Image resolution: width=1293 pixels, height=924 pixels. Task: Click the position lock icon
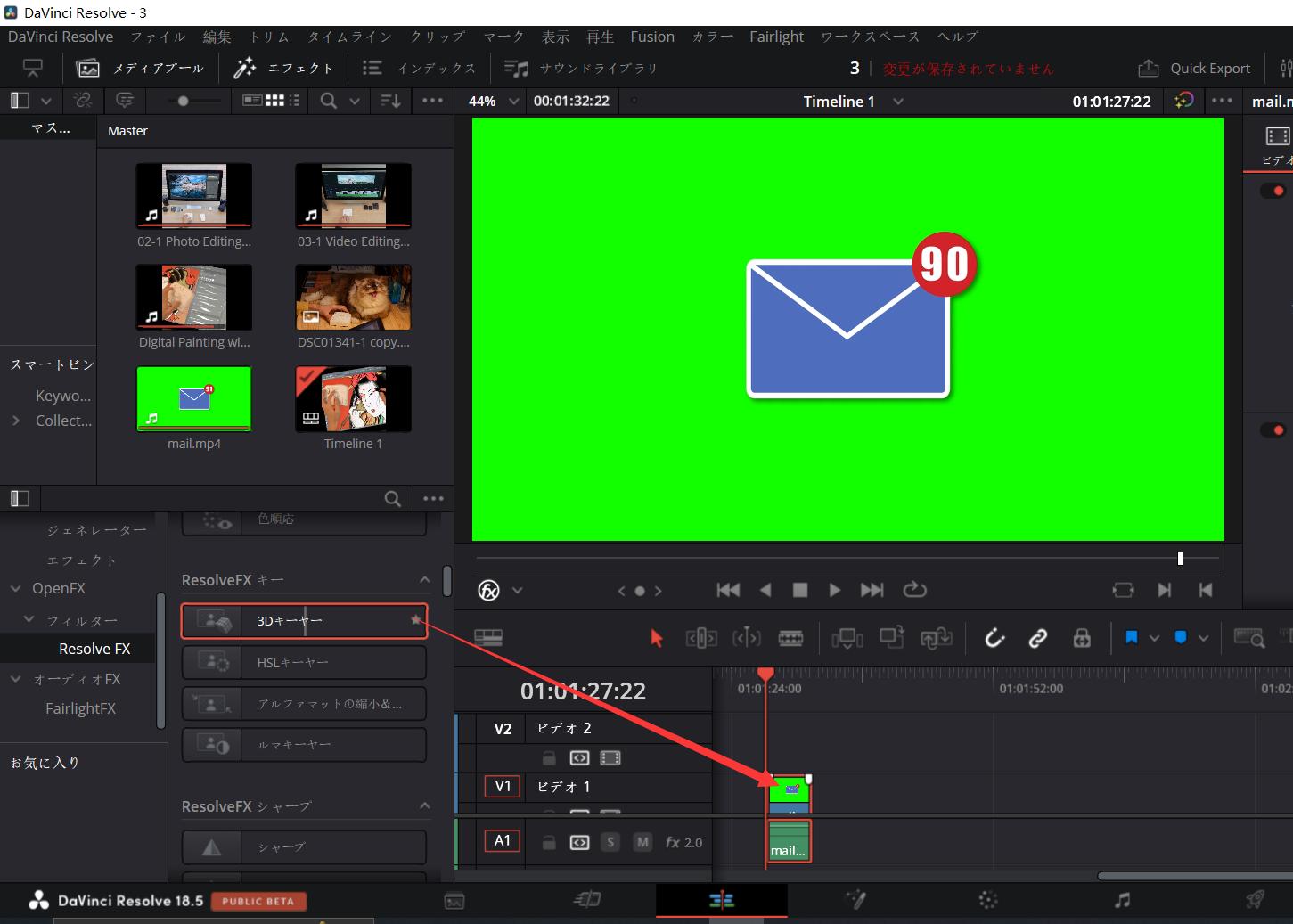pyautogui.click(x=1082, y=638)
